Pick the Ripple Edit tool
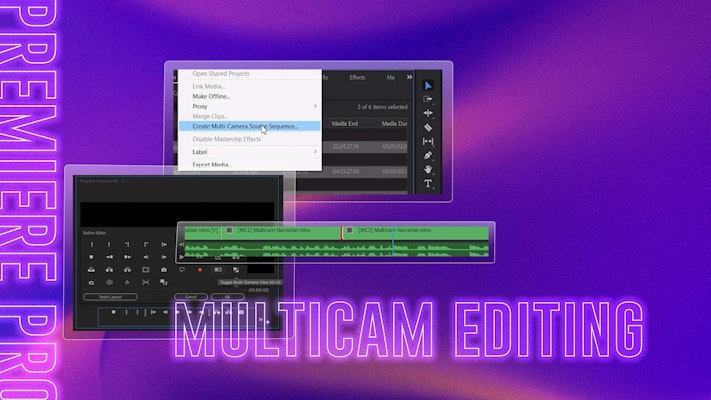This screenshot has width=711, height=400. pyautogui.click(x=428, y=113)
